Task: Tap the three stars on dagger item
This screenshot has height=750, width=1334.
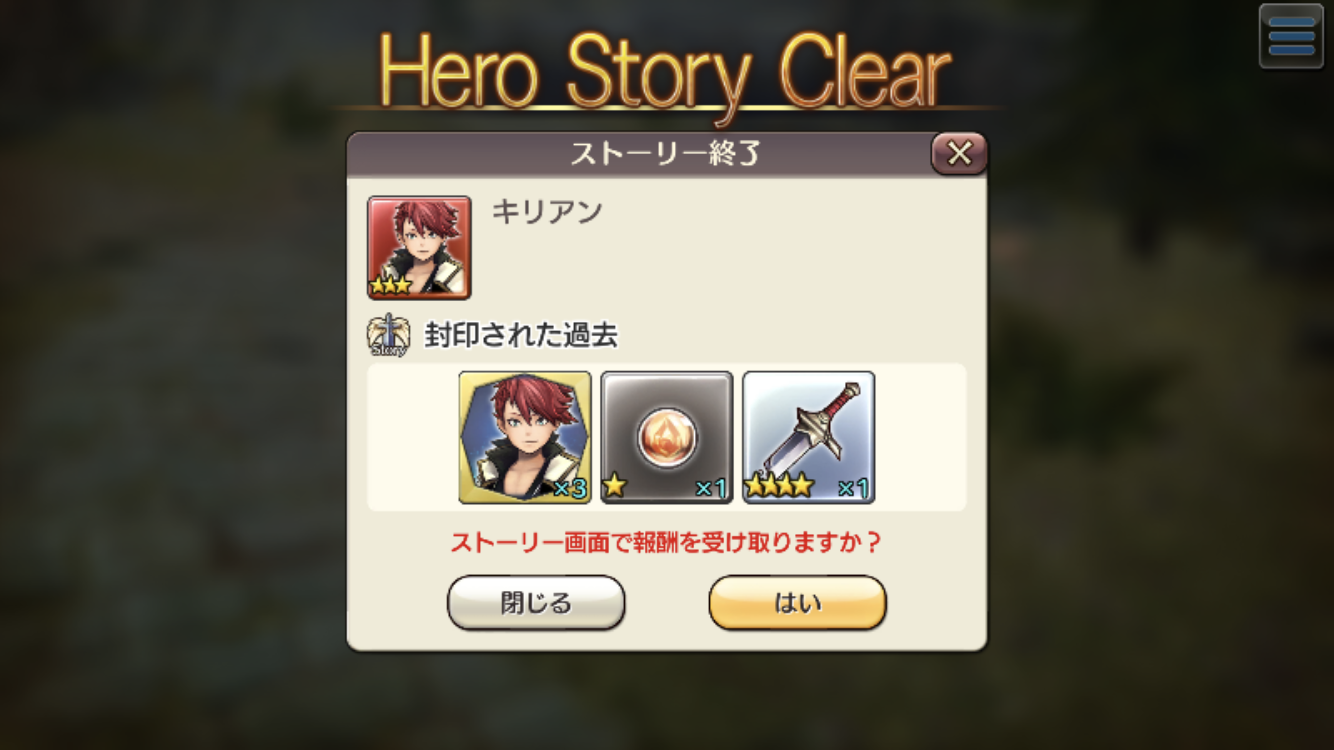Action: click(780, 487)
